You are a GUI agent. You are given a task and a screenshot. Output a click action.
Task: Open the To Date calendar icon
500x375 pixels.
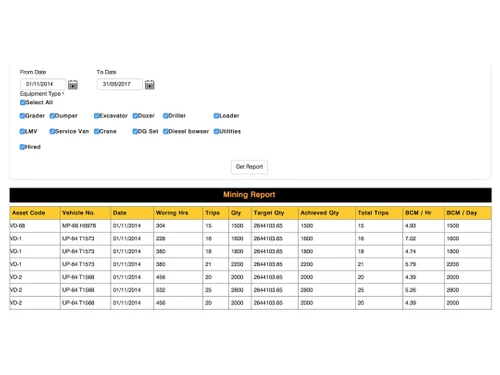[150, 85]
